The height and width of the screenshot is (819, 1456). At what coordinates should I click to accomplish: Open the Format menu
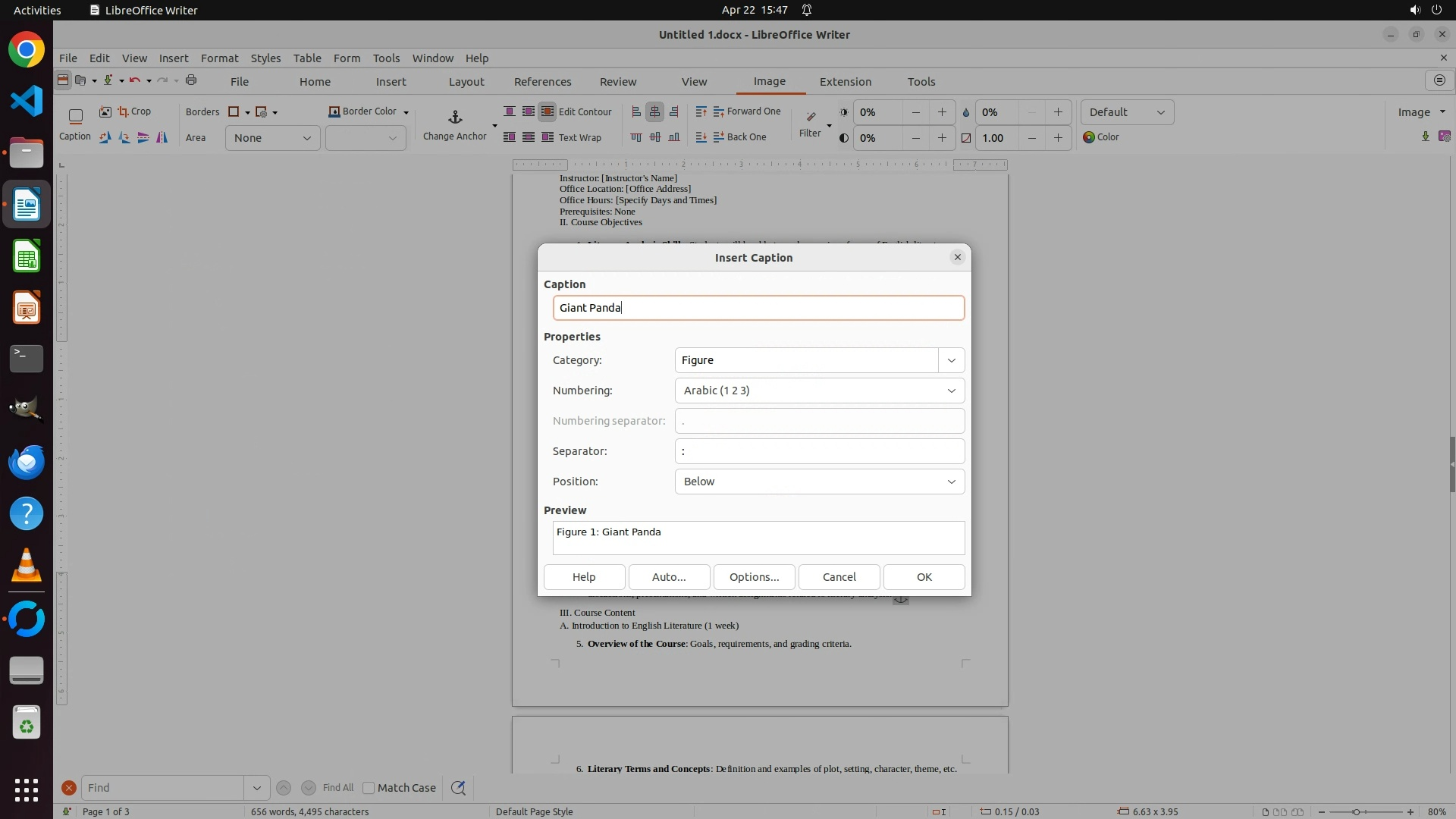pos(219,58)
